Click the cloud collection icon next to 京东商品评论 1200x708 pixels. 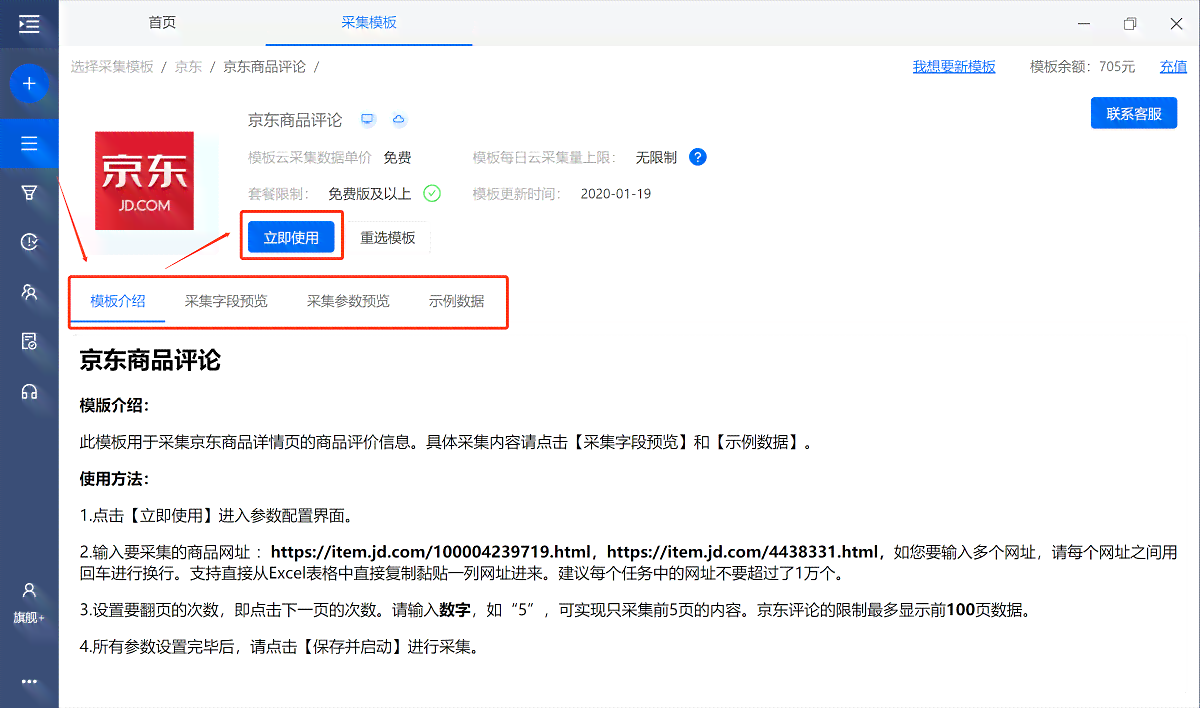click(x=399, y=120)
